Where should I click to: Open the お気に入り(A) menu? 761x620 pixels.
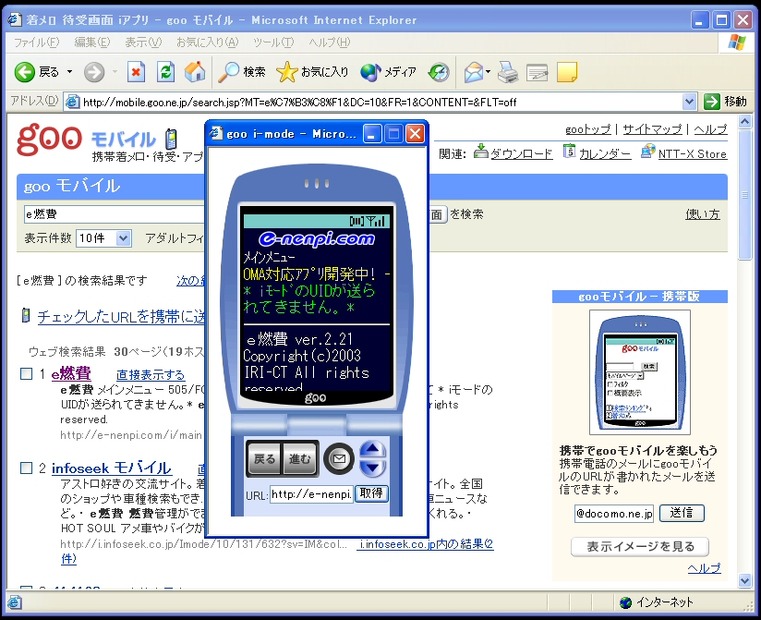tap(207, 42)
